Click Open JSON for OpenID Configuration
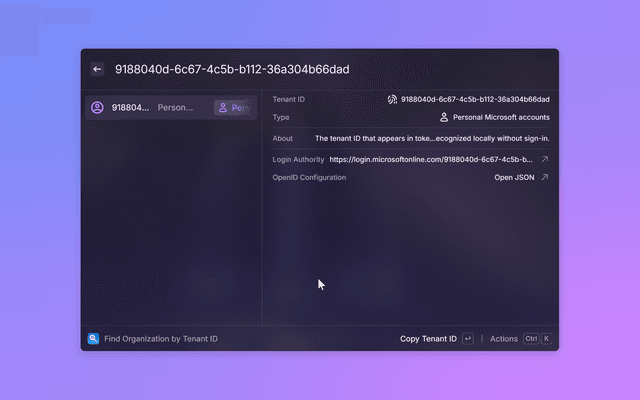 point(514,177)
